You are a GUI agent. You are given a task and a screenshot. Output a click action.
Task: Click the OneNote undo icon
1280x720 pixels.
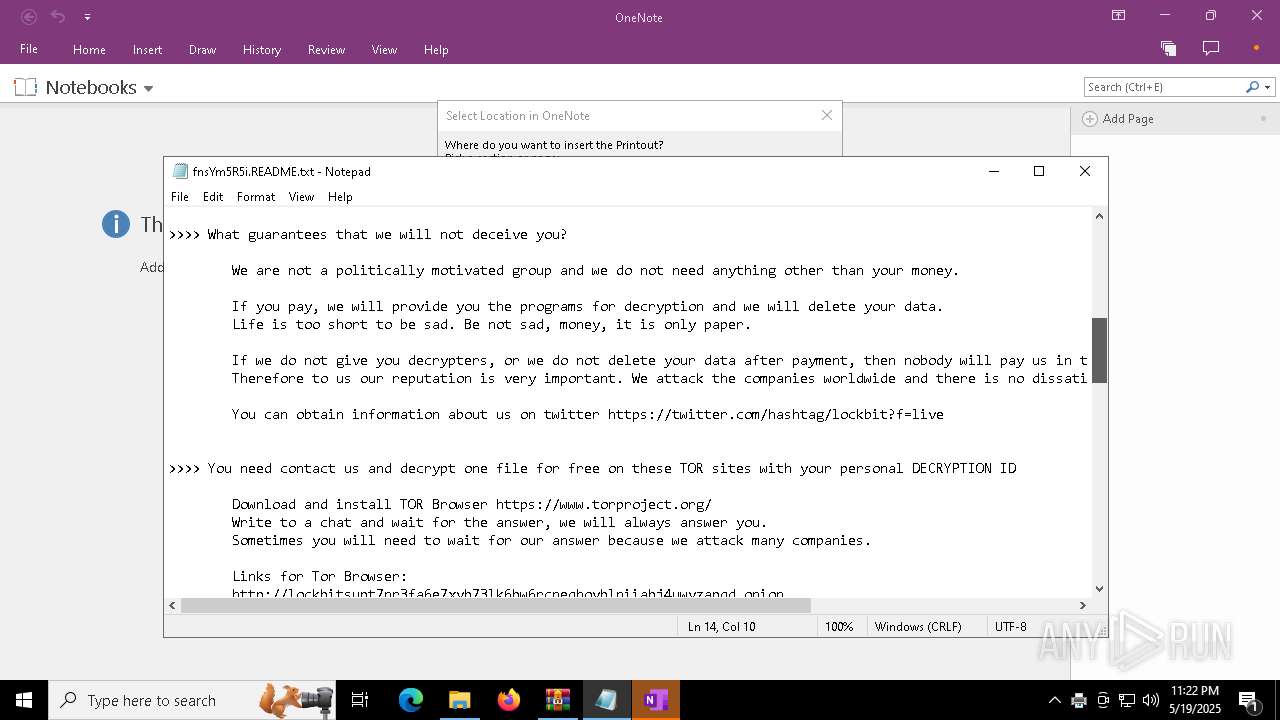click(59, 17)
